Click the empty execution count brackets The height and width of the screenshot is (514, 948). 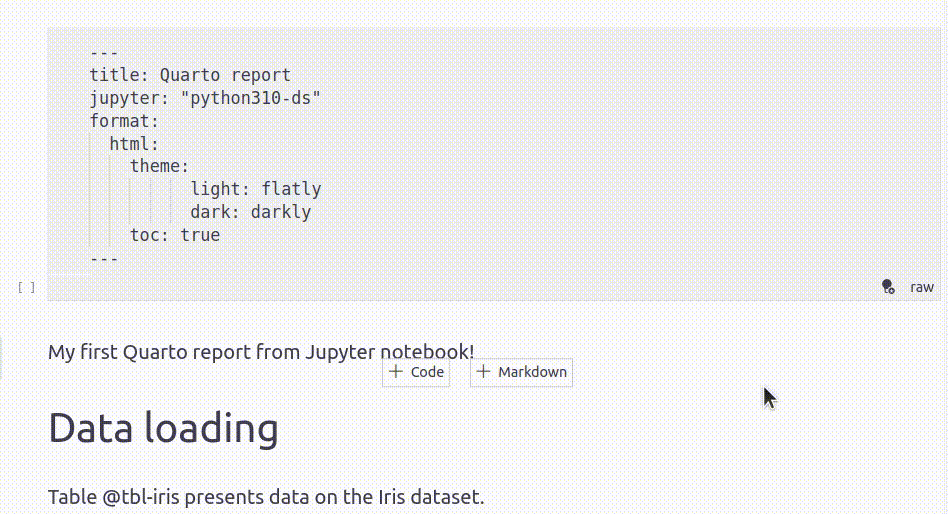(26, 287)
